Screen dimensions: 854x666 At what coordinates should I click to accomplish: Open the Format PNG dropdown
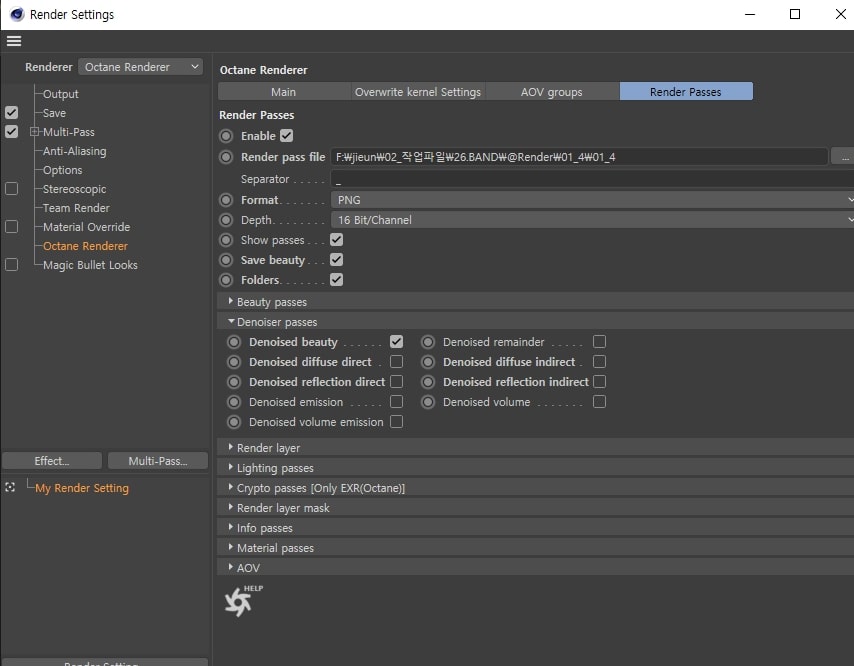pyautogui.click(x=592, y=200)
